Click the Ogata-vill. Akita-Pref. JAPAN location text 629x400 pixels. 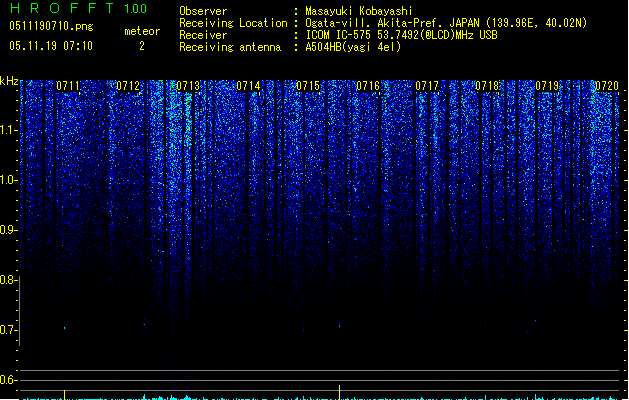pyautogui.click(x=446, y=23)
